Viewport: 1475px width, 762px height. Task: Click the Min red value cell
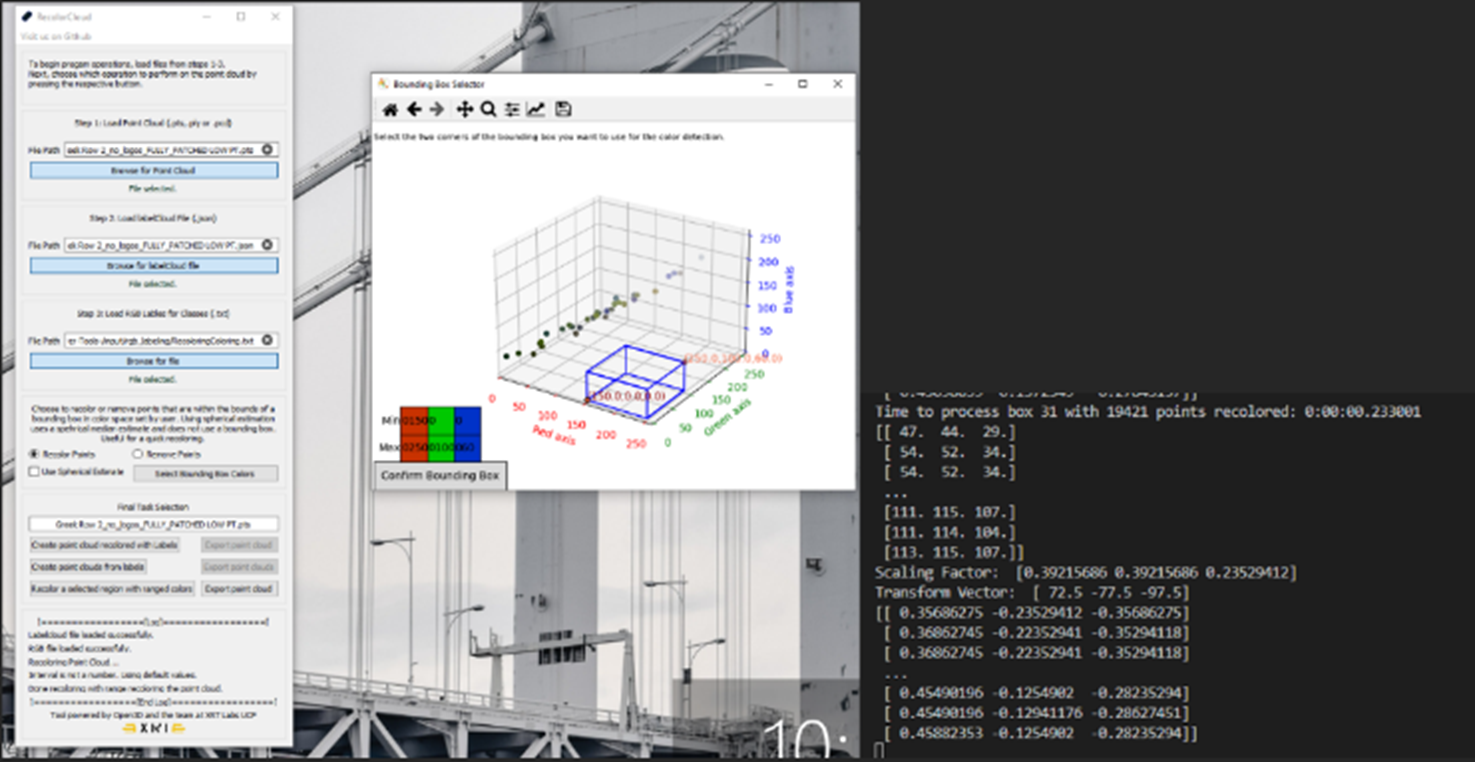[413, 420]
